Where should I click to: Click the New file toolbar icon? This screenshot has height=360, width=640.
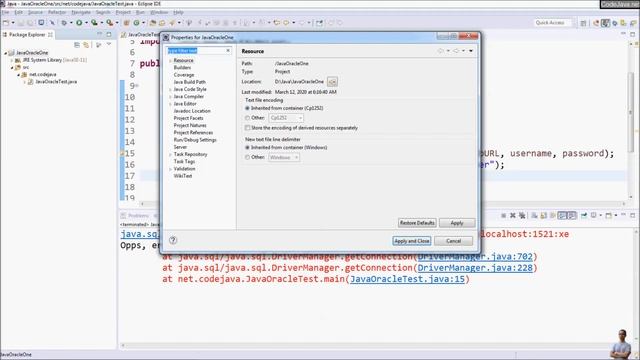click(x=6, y=23)
